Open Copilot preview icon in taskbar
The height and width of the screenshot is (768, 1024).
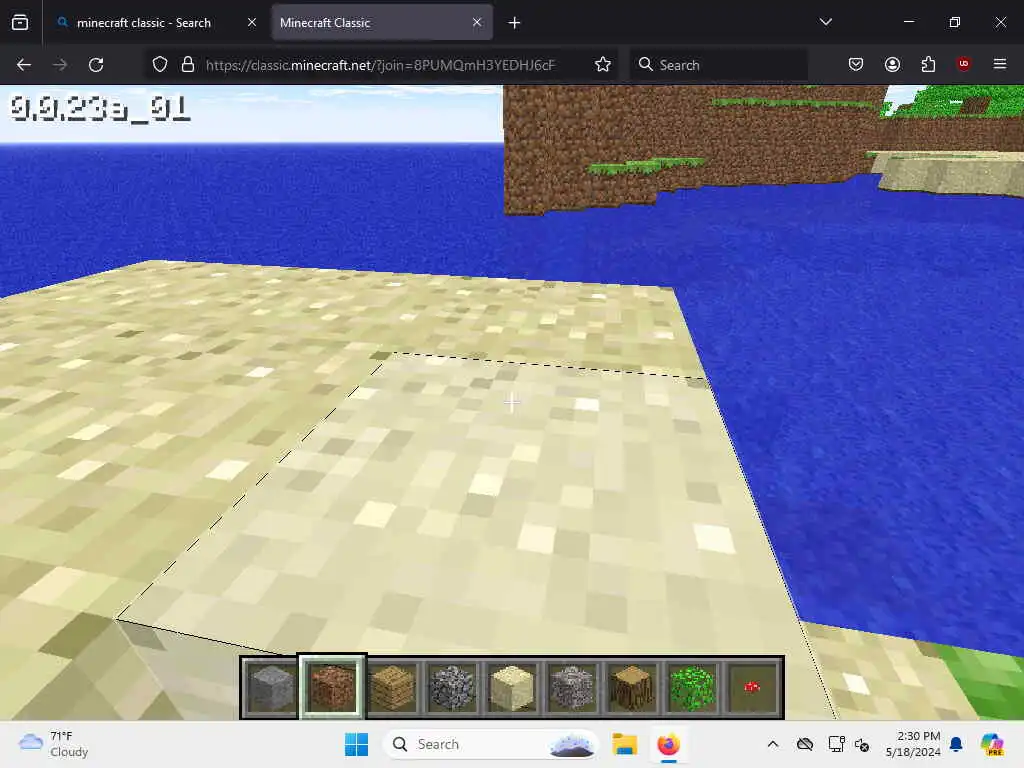click(x=992, y=744)
